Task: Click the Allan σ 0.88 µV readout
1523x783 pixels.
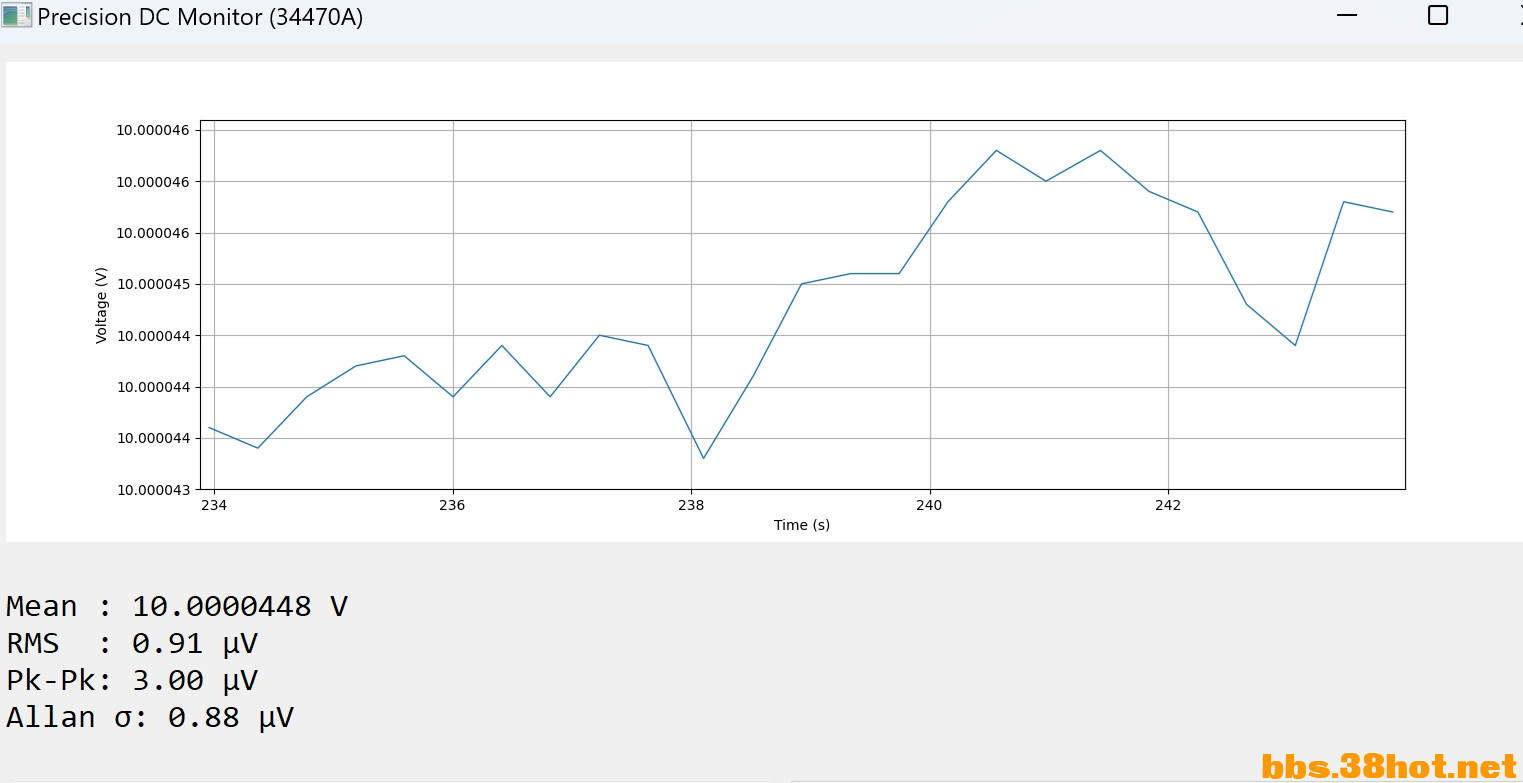Action: (x=150, y=718)
